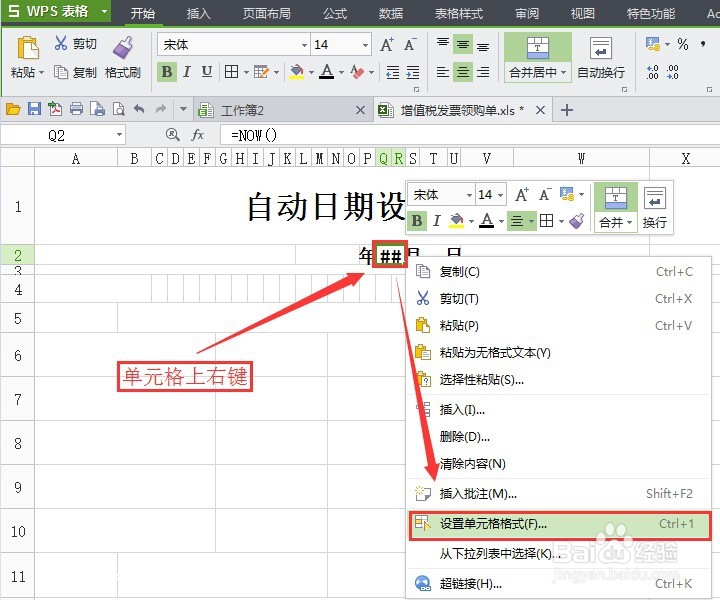
Task: Click the formula bar containing =NOW()
Action: click(468, 135)
